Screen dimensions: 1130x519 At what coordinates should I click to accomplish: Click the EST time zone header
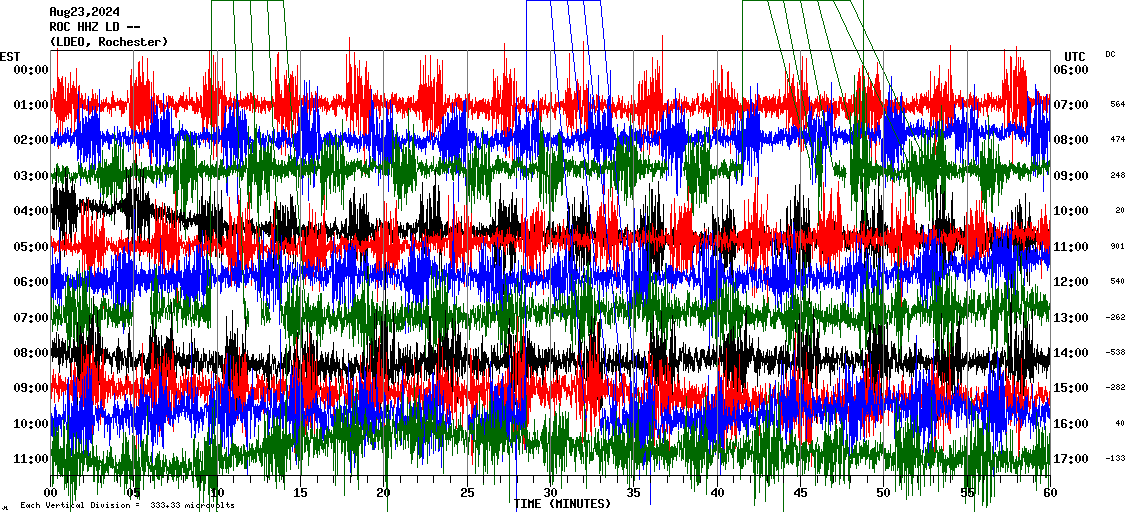pyautogui.click(x=10, y=56)
